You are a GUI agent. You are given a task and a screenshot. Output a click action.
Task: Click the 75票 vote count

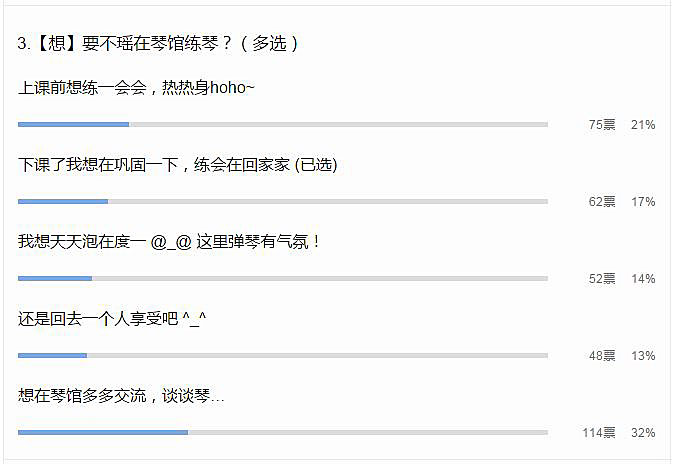(602, 125)
